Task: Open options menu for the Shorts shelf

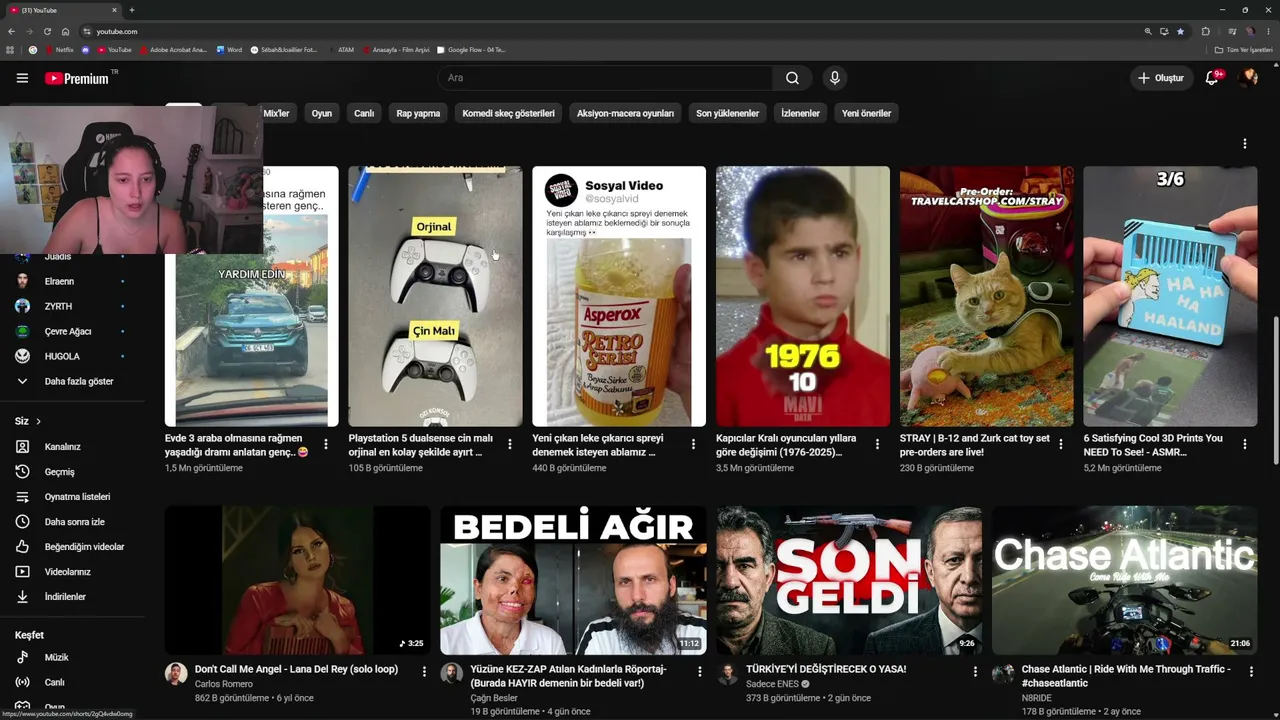Action: 1245,144
